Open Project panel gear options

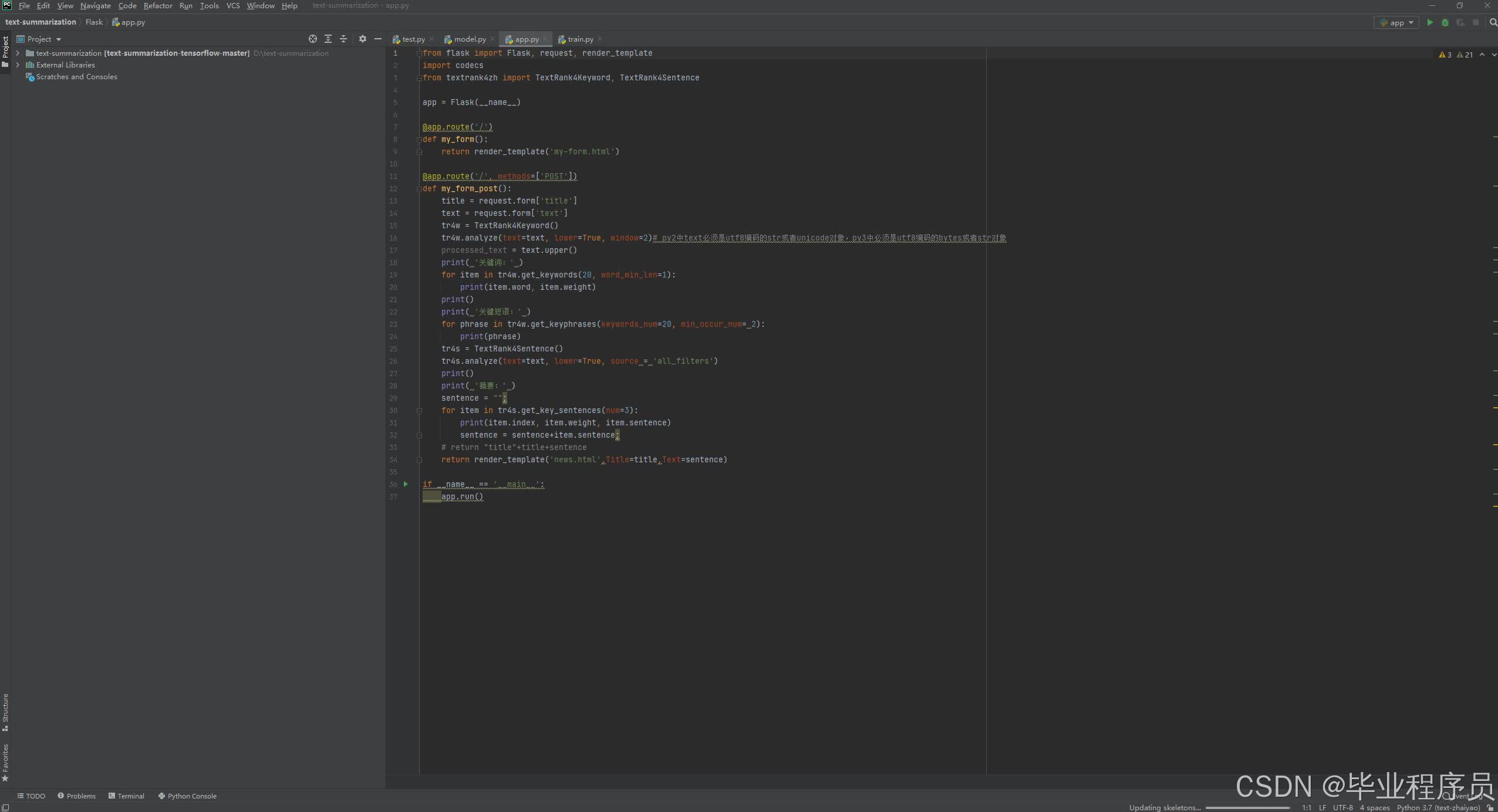tap(363, 39)
